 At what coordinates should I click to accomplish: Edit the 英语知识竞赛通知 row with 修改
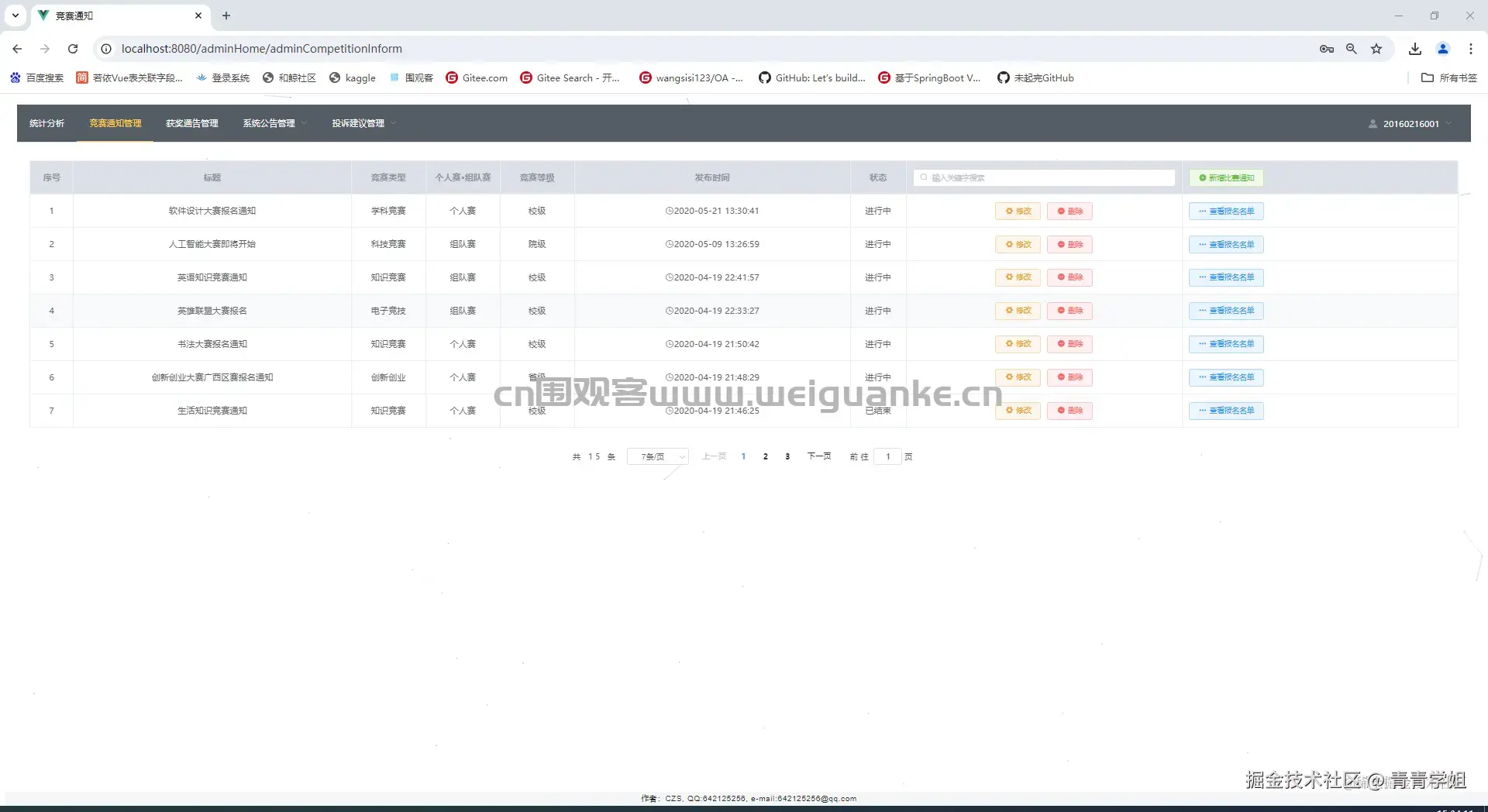point(1018,277)
